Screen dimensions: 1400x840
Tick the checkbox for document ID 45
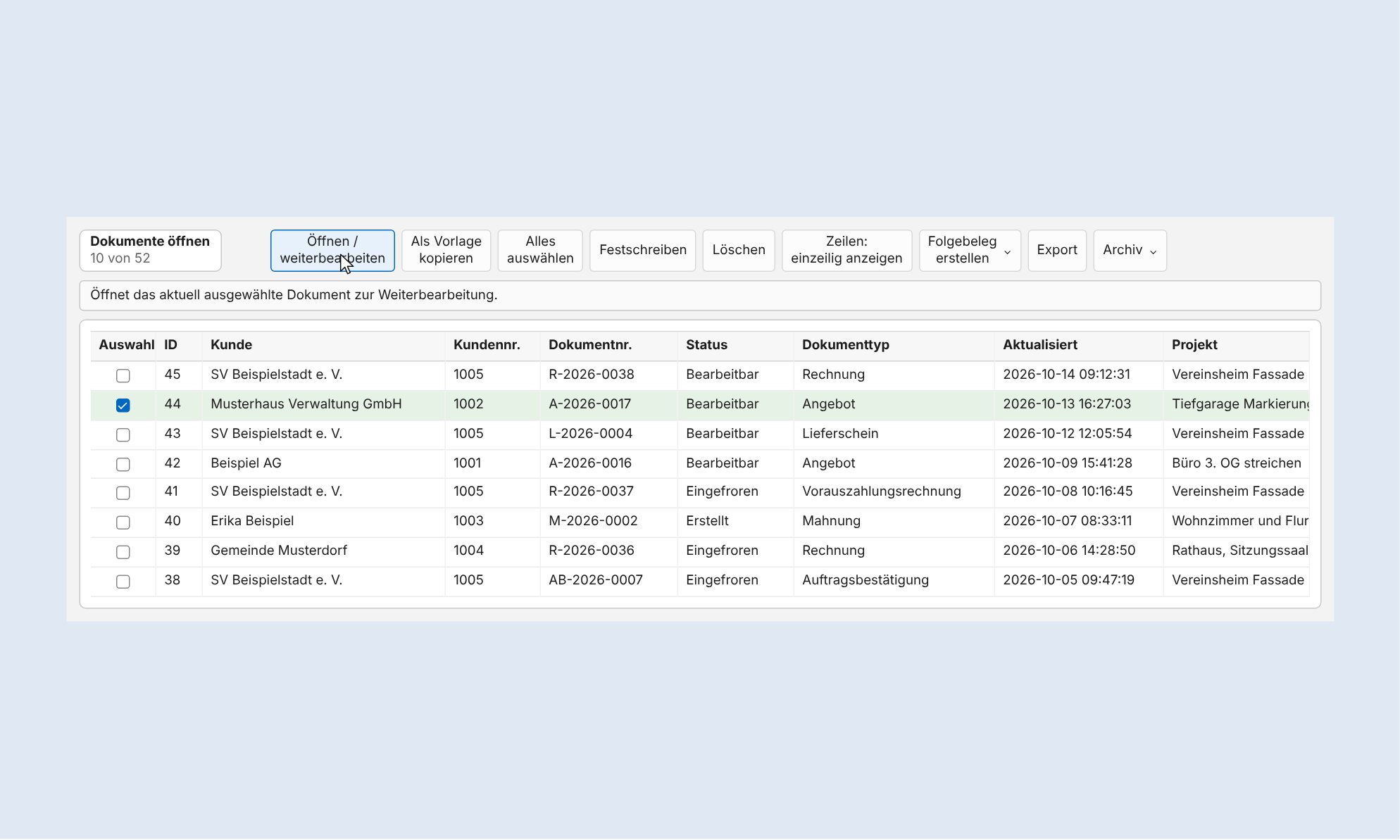tap(123, 375)
